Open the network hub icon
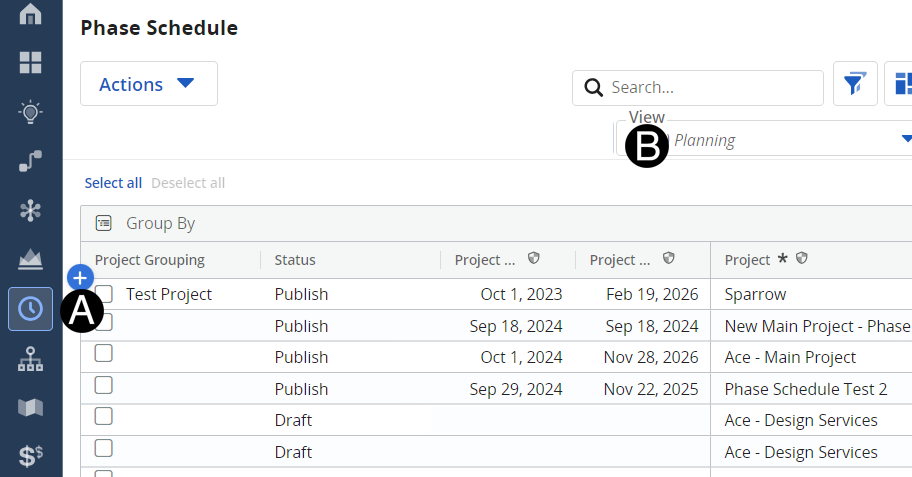 tap(31, 210)
